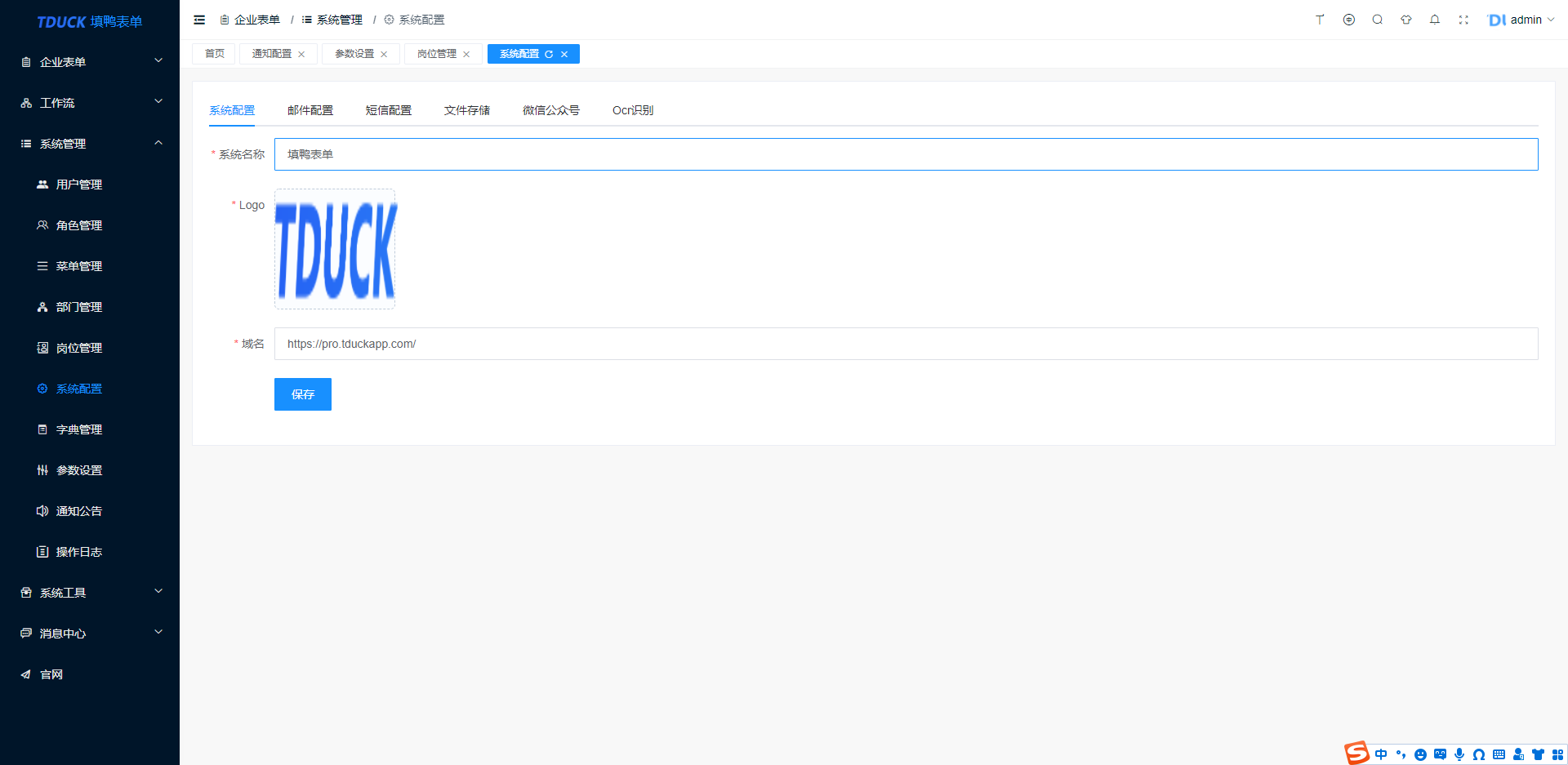Focus the 域名 input field

pos(906,344)
